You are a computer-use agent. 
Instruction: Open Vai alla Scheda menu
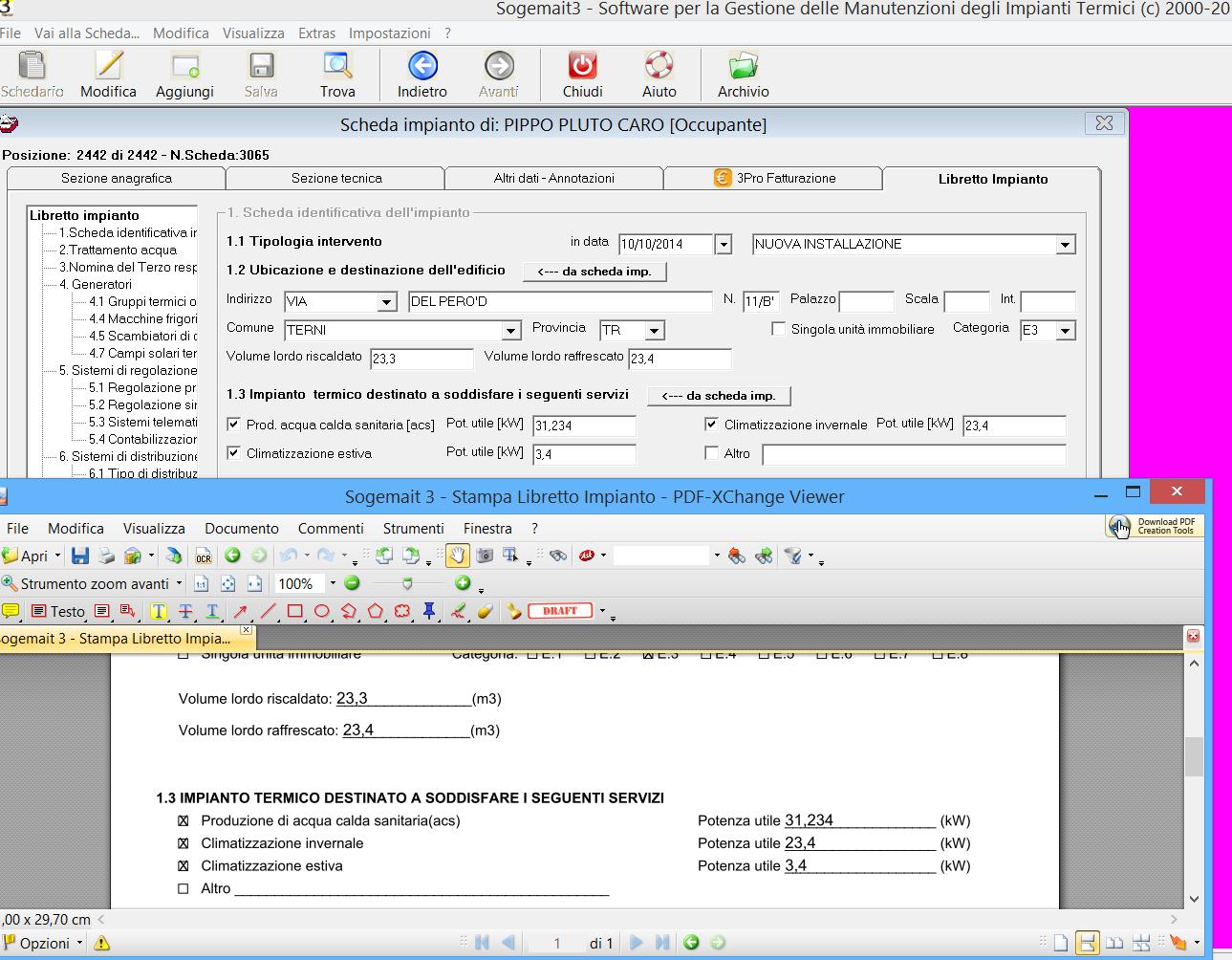(87, 33)
